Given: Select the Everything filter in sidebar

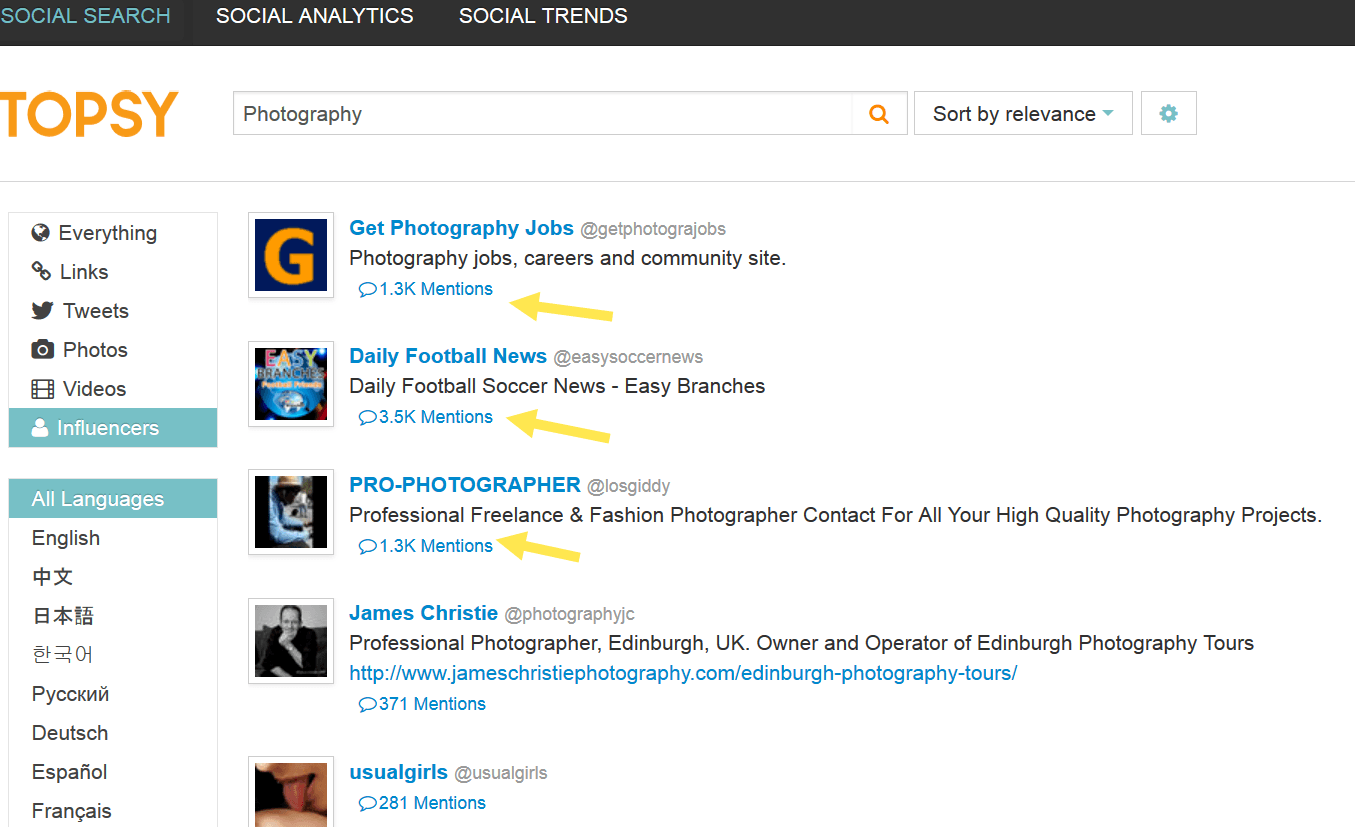Looking at the screenshot, I should pyautogui.click(x=107, y=233).
